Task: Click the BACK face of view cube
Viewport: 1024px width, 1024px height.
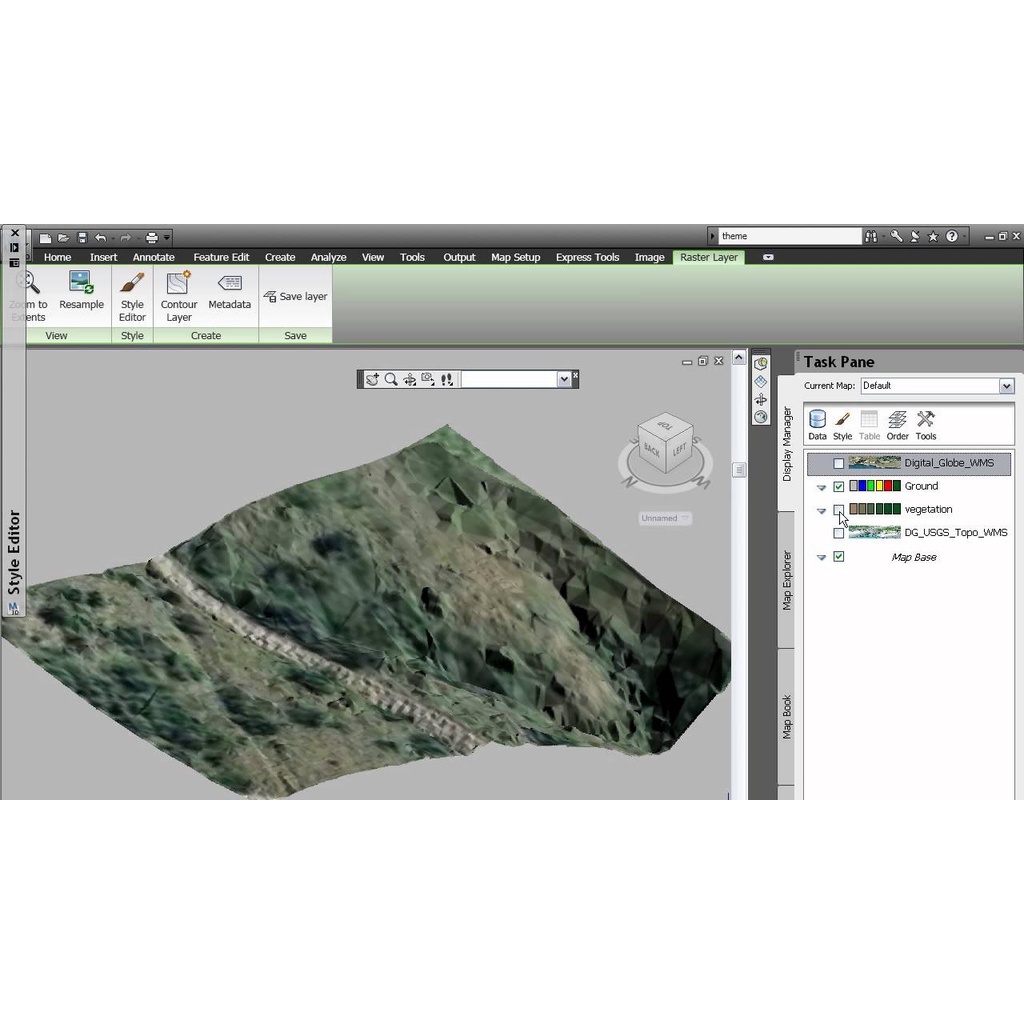Action: point(652,449)
